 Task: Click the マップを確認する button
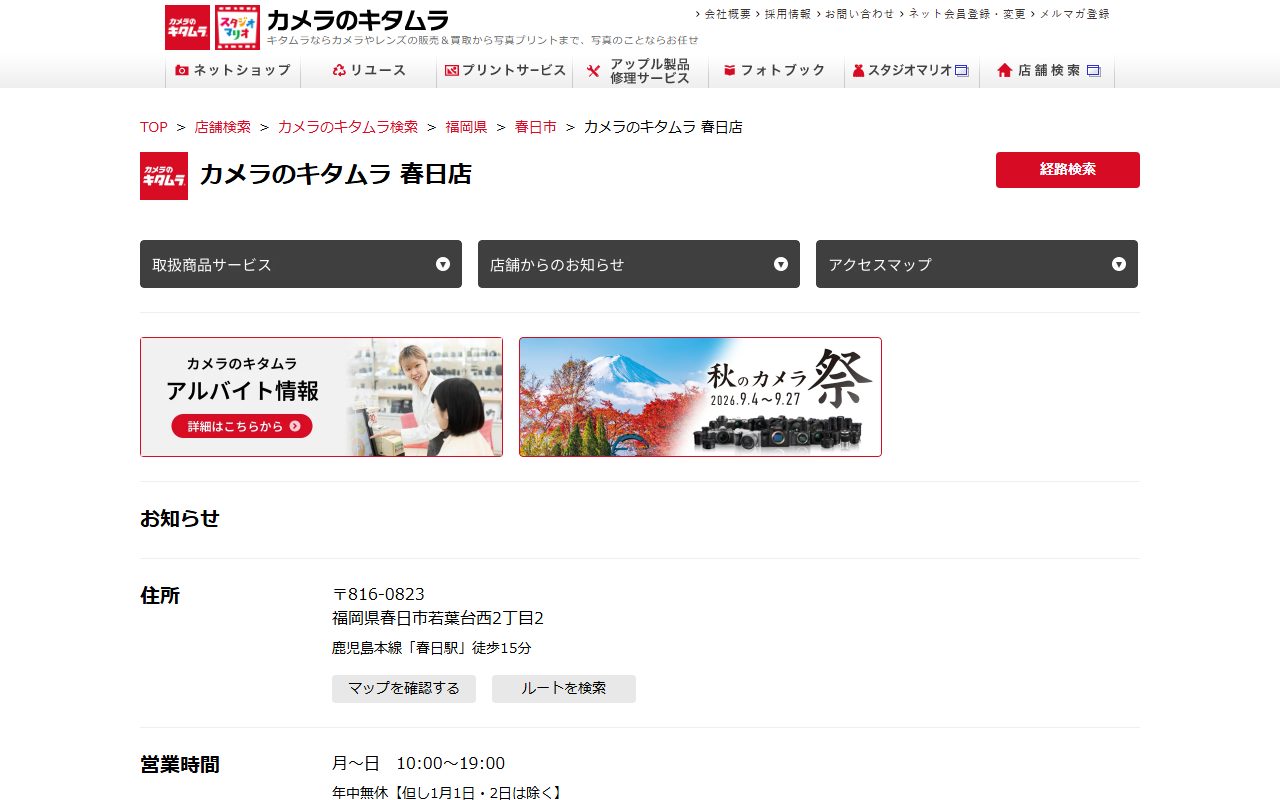pyautogui.click(x=404, y=689)
